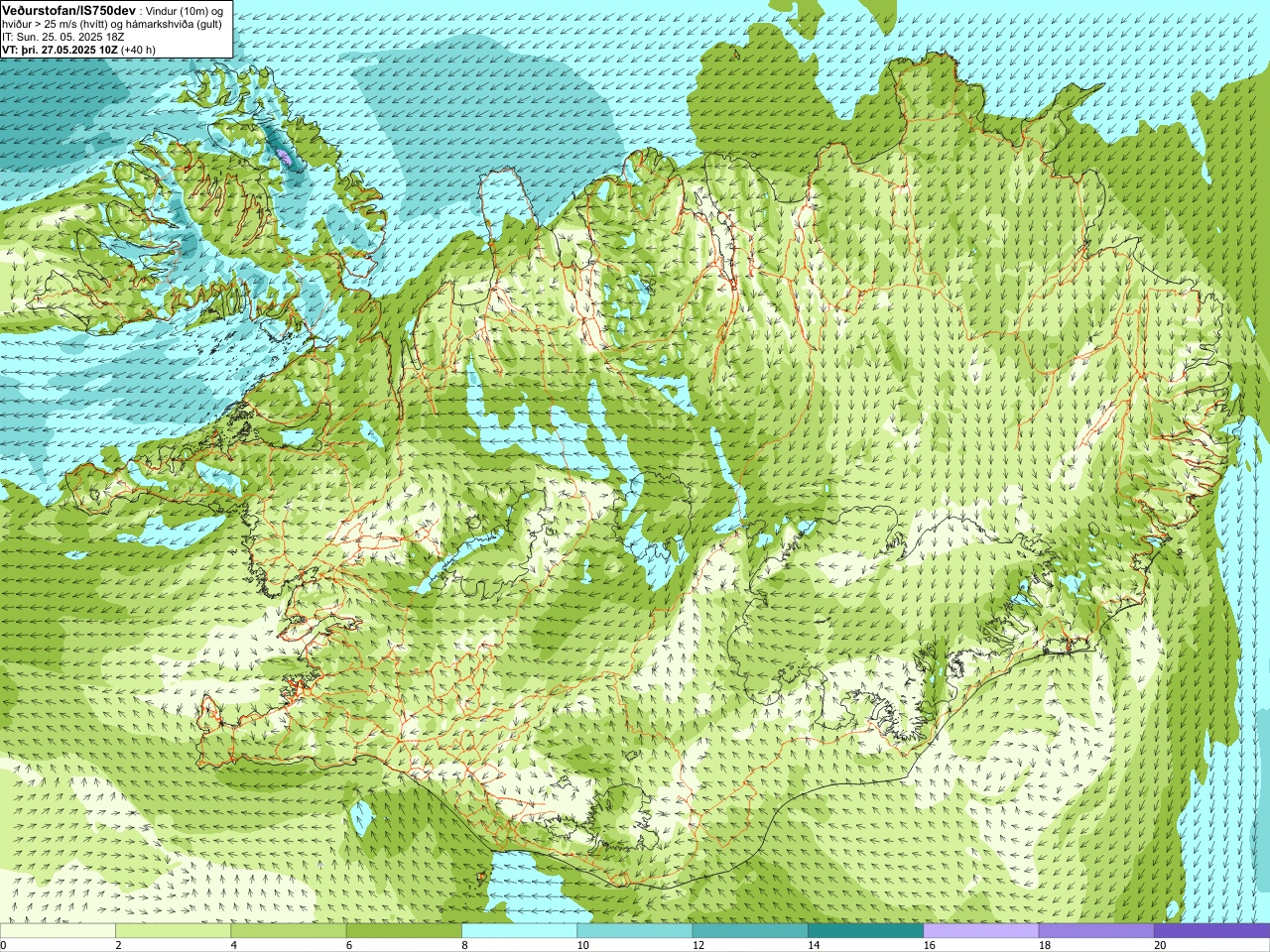
Task: Click the "8" tick label on the scale
Action: click(x=464, y=945)
